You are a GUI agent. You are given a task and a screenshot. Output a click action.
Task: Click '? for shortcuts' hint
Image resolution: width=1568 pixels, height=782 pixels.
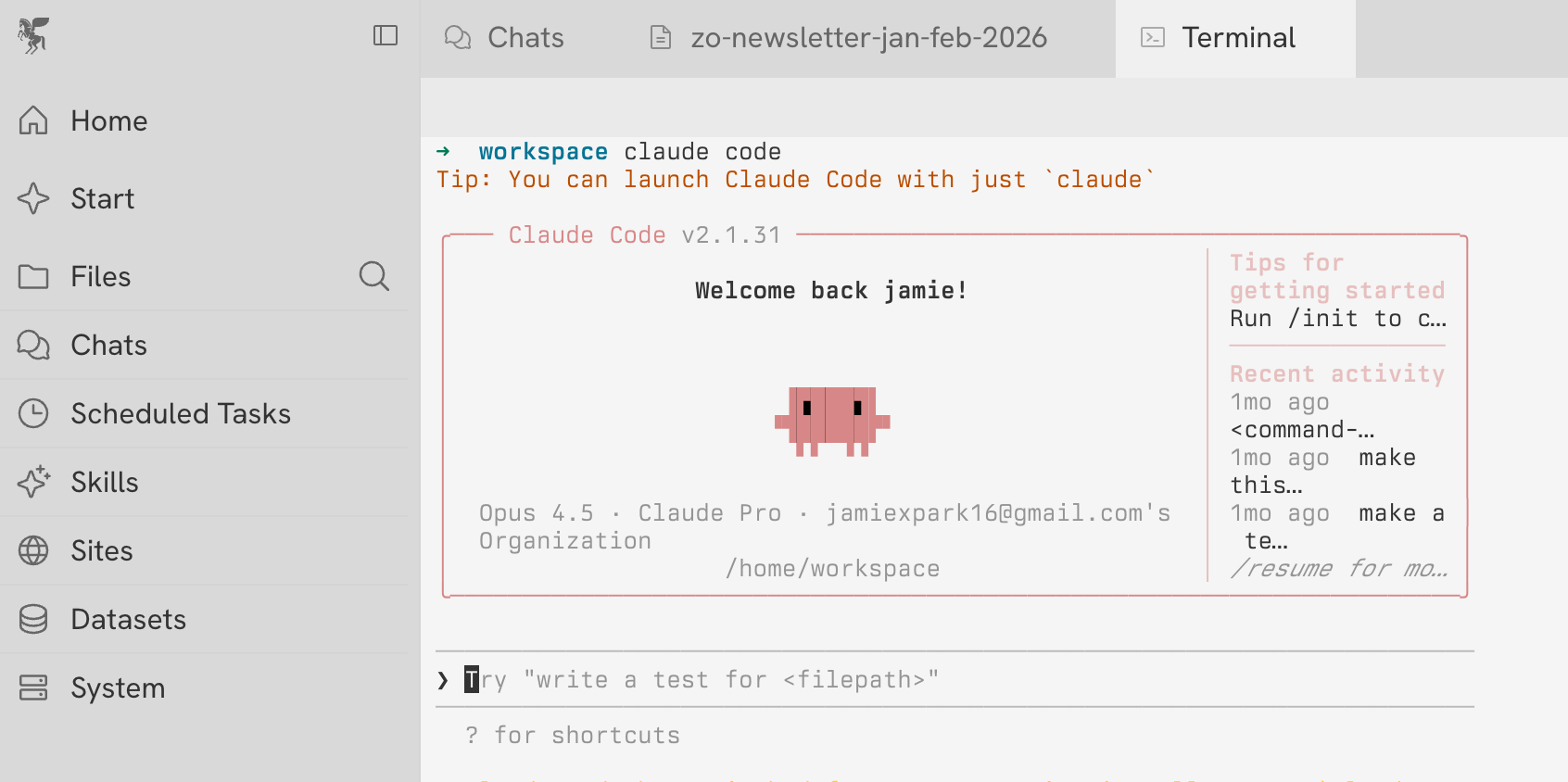pos(573,735)
